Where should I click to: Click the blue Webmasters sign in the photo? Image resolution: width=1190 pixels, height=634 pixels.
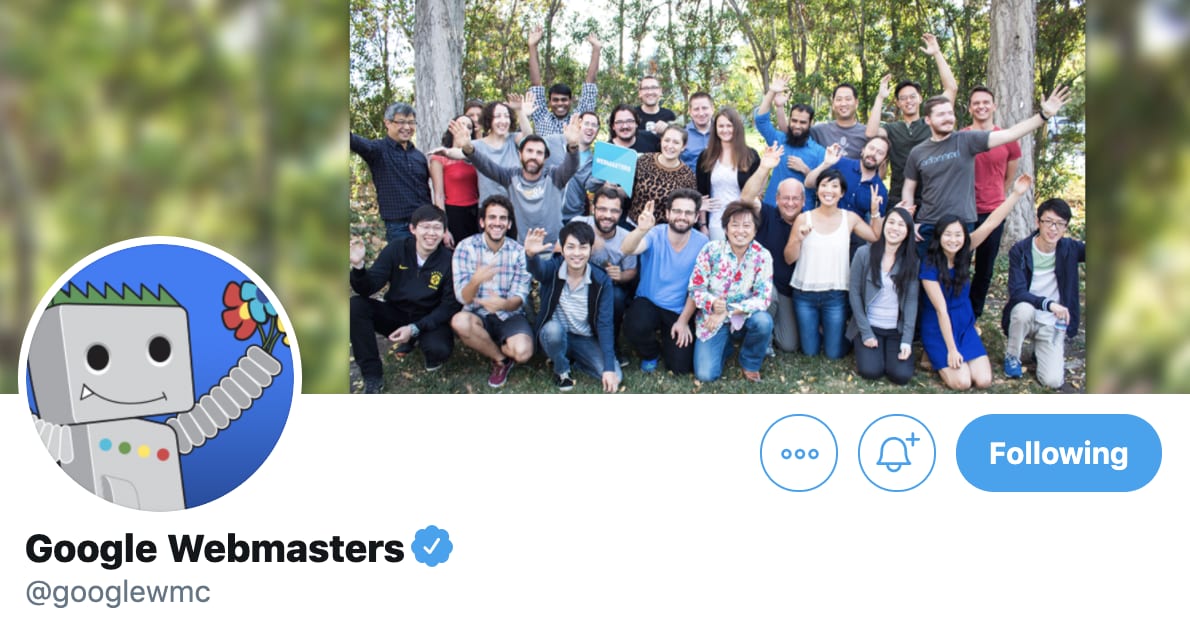click(614, 165)
